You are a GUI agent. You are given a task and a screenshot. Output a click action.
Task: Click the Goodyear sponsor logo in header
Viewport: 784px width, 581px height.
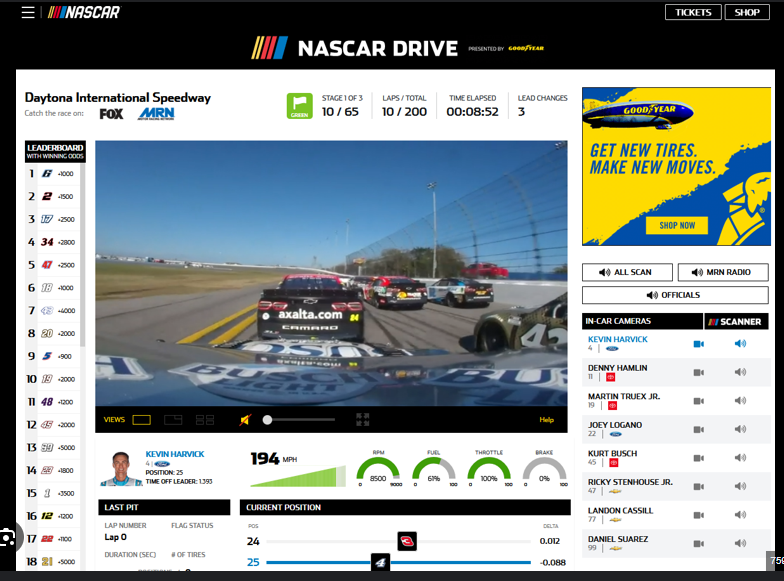[526, 48]
